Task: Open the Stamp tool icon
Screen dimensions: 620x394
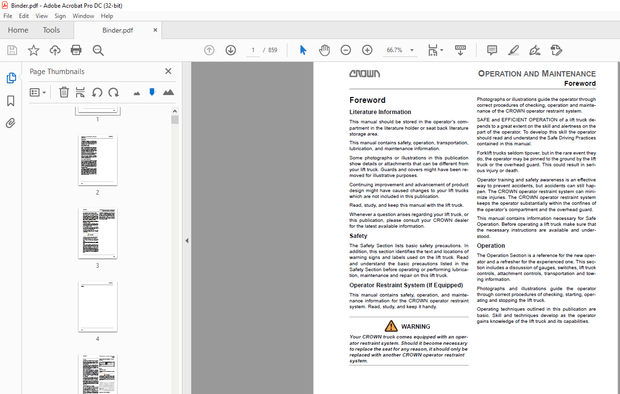Action: [x=556, y=50]
